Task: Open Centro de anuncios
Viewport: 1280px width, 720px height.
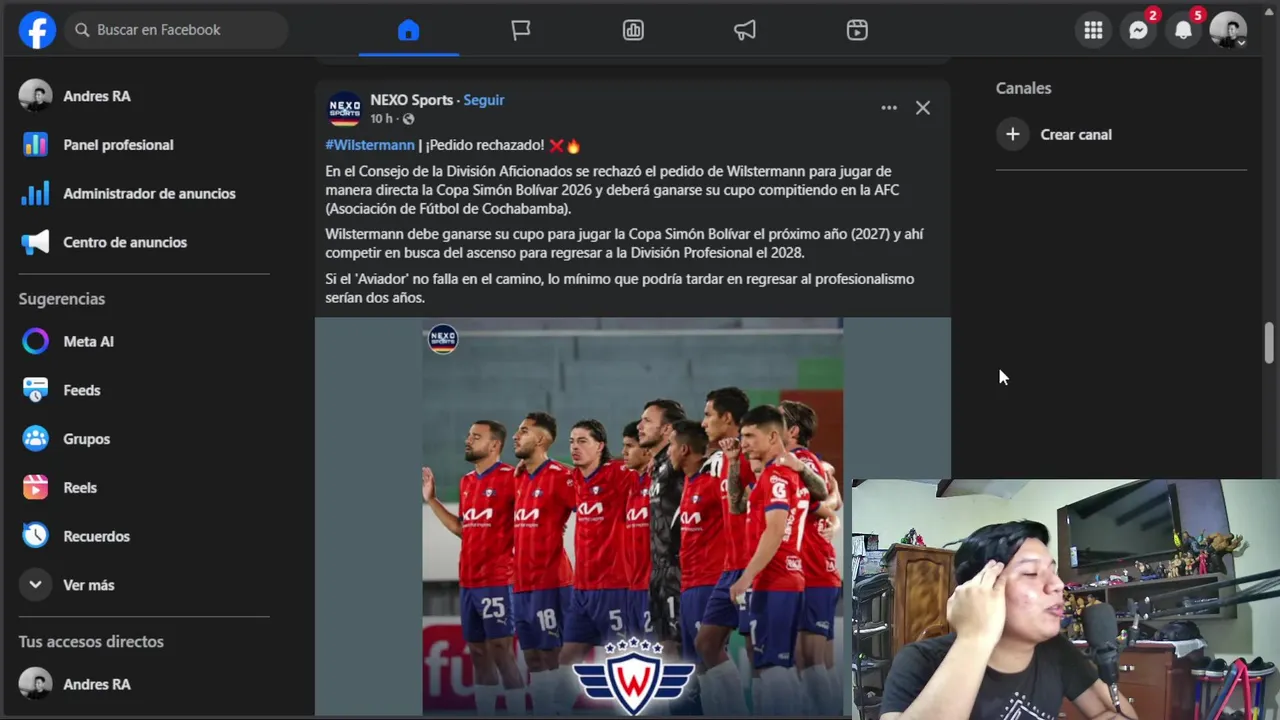Action: click(144, 242)
